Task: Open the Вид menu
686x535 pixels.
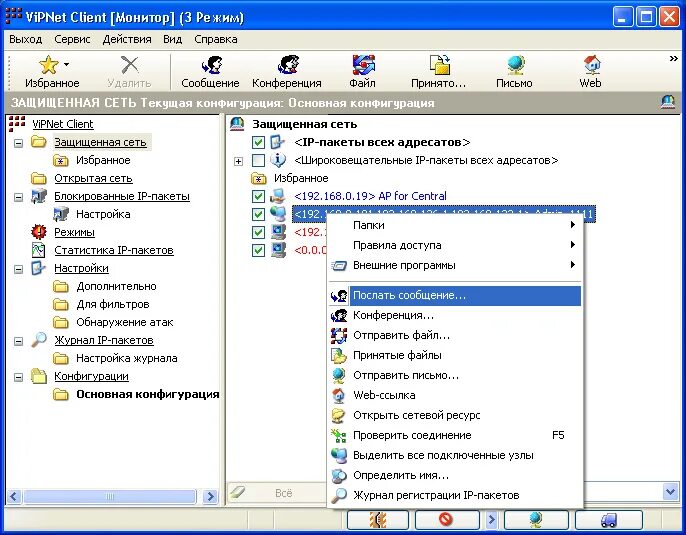Action: point(172,39)
